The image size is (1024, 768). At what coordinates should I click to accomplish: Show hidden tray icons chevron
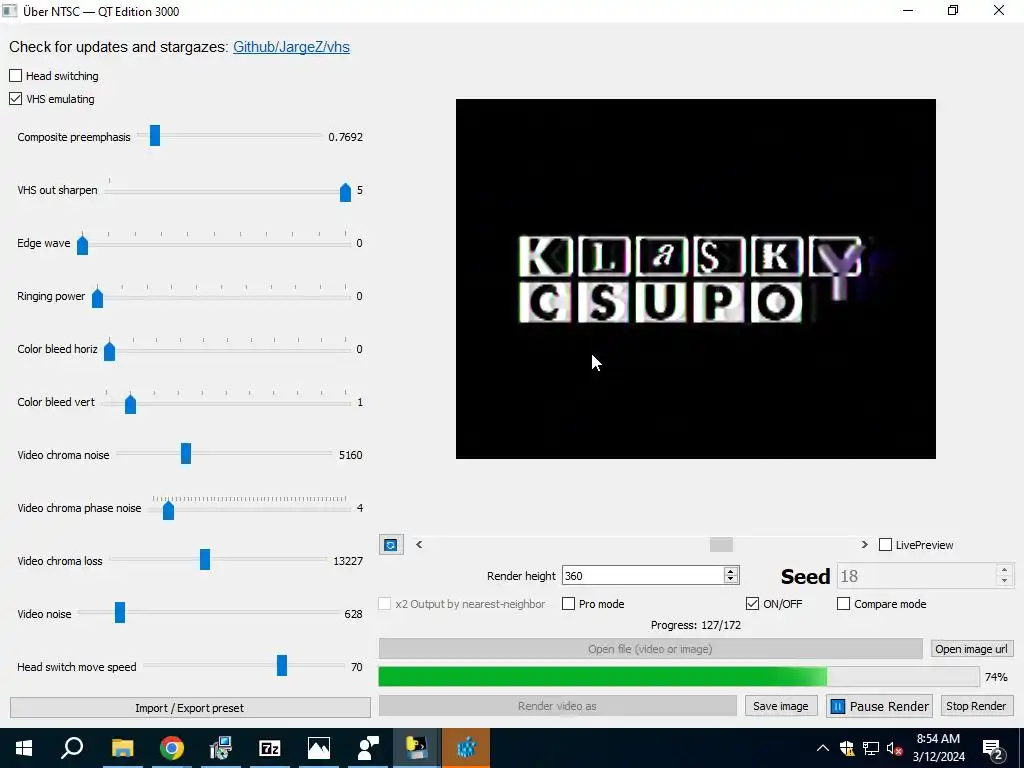tap(823, 748)
